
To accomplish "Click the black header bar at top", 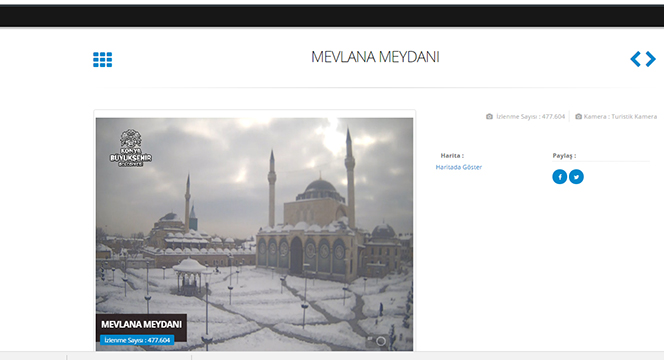I will pos(332,17).
